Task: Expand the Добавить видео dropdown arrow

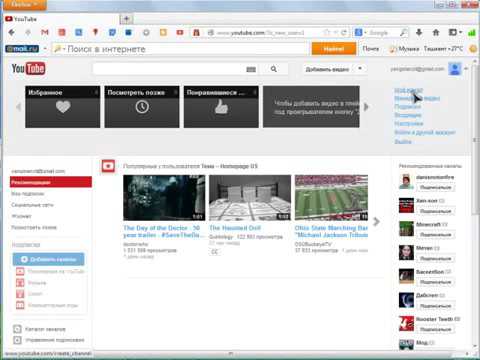Action: click(x=360, y=69)
